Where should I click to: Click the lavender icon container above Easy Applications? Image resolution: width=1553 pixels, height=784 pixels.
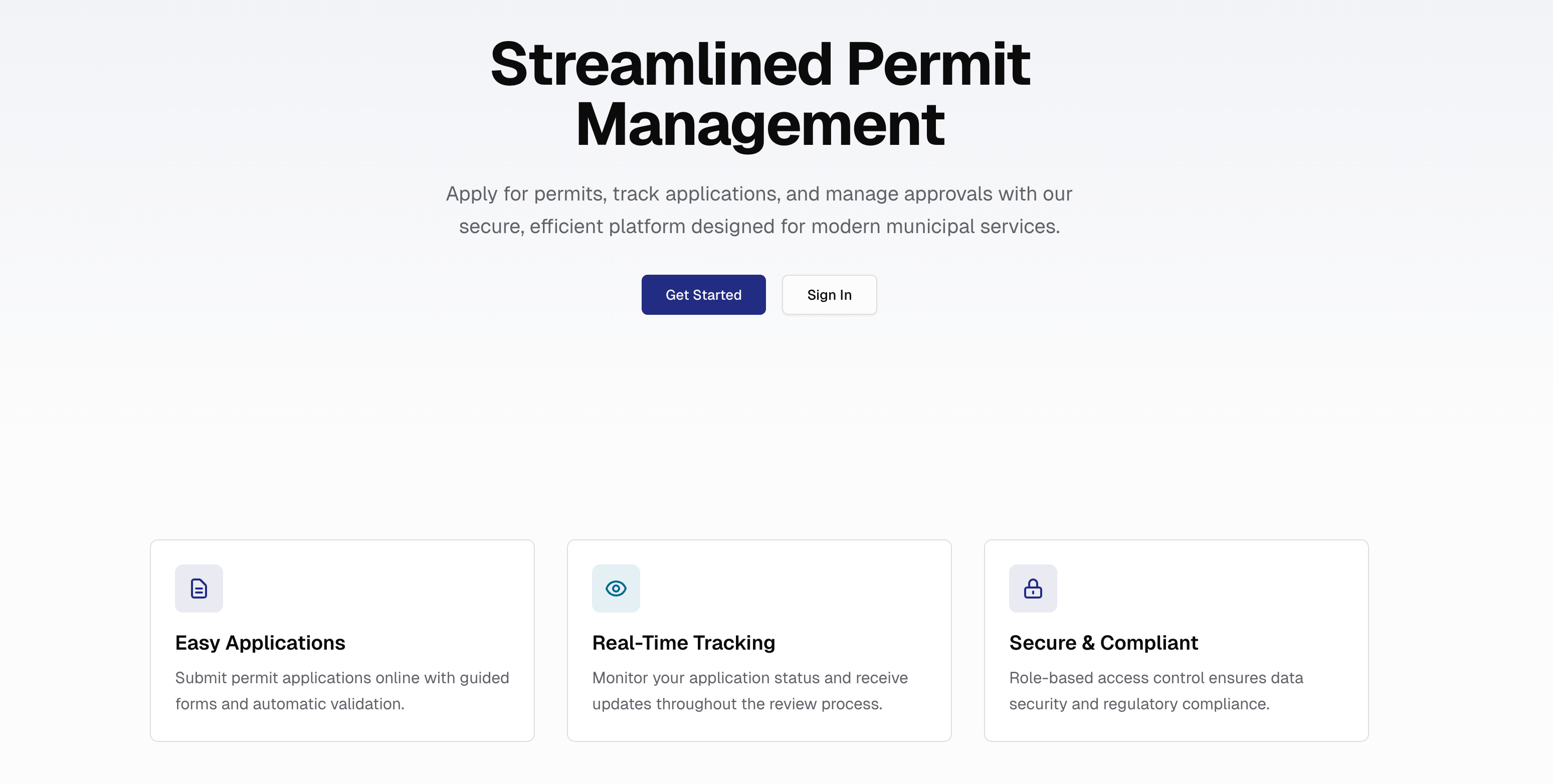199,589
